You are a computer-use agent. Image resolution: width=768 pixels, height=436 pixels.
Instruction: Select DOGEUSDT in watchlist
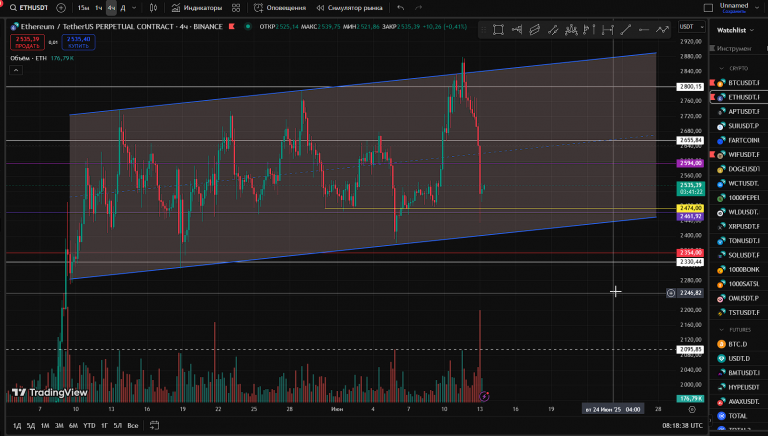[x=739, y=169]
